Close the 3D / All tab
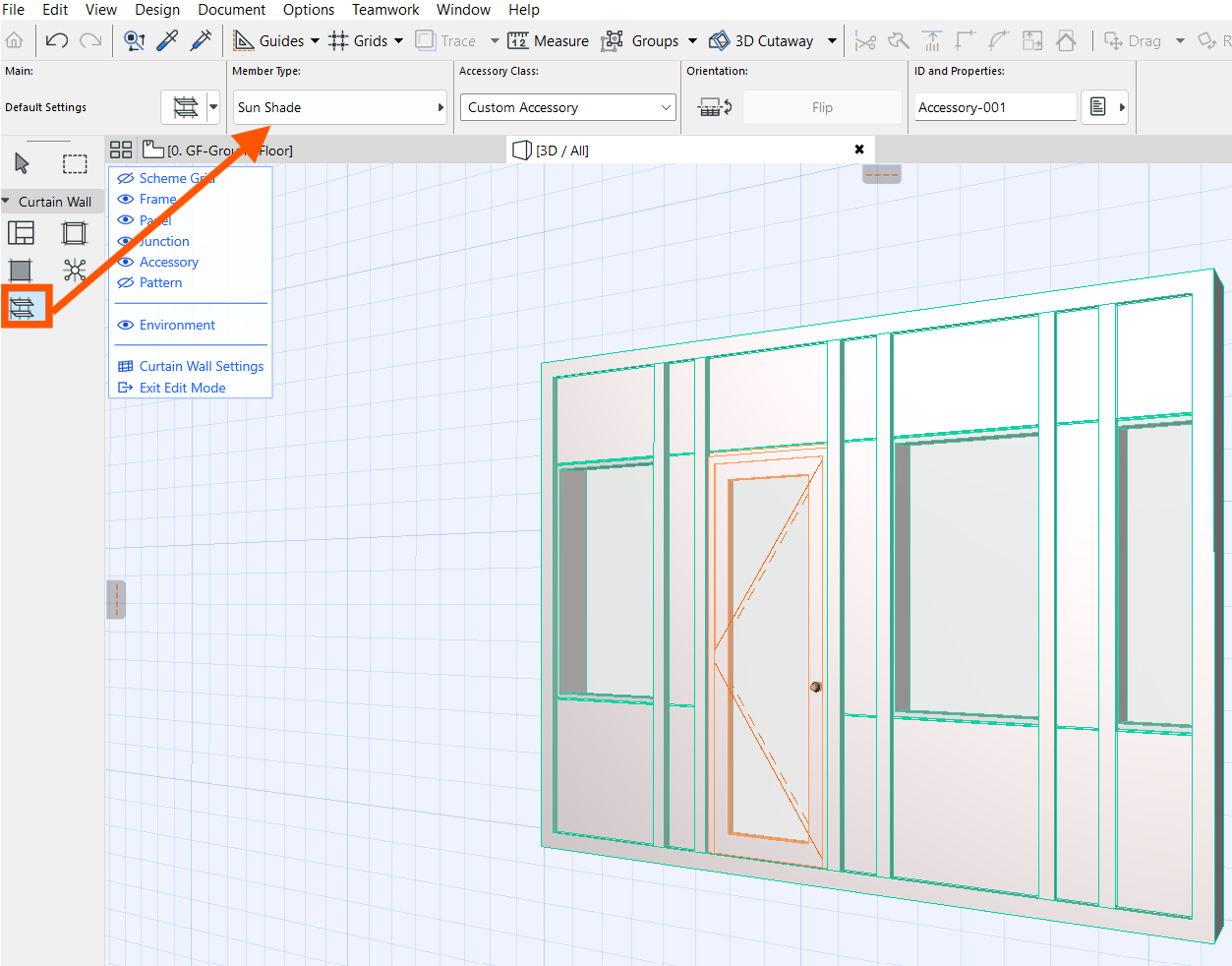Screen dimensions: 1232x966 [x=859, y=150]
